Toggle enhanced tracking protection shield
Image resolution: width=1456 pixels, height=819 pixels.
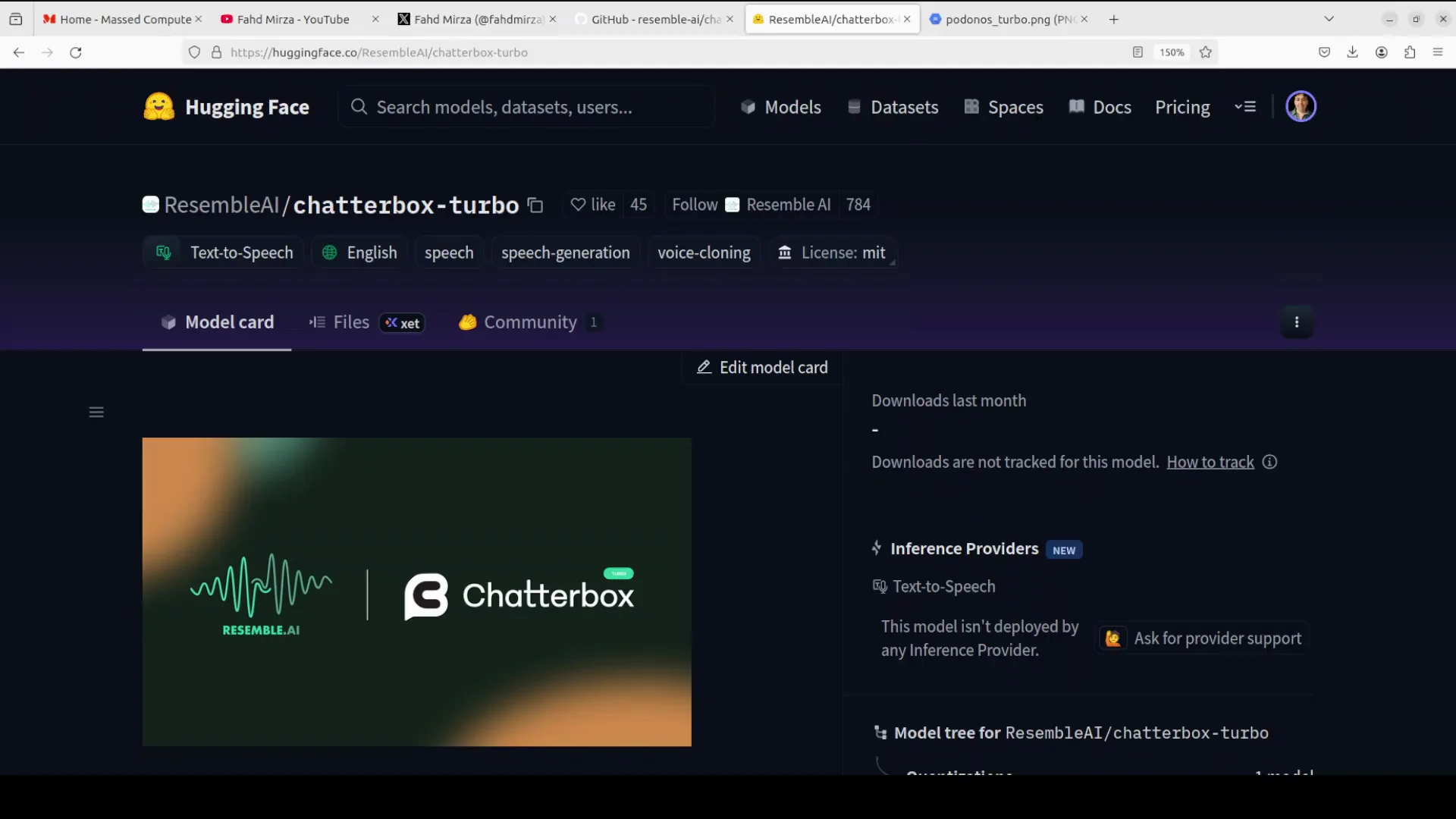195,52
